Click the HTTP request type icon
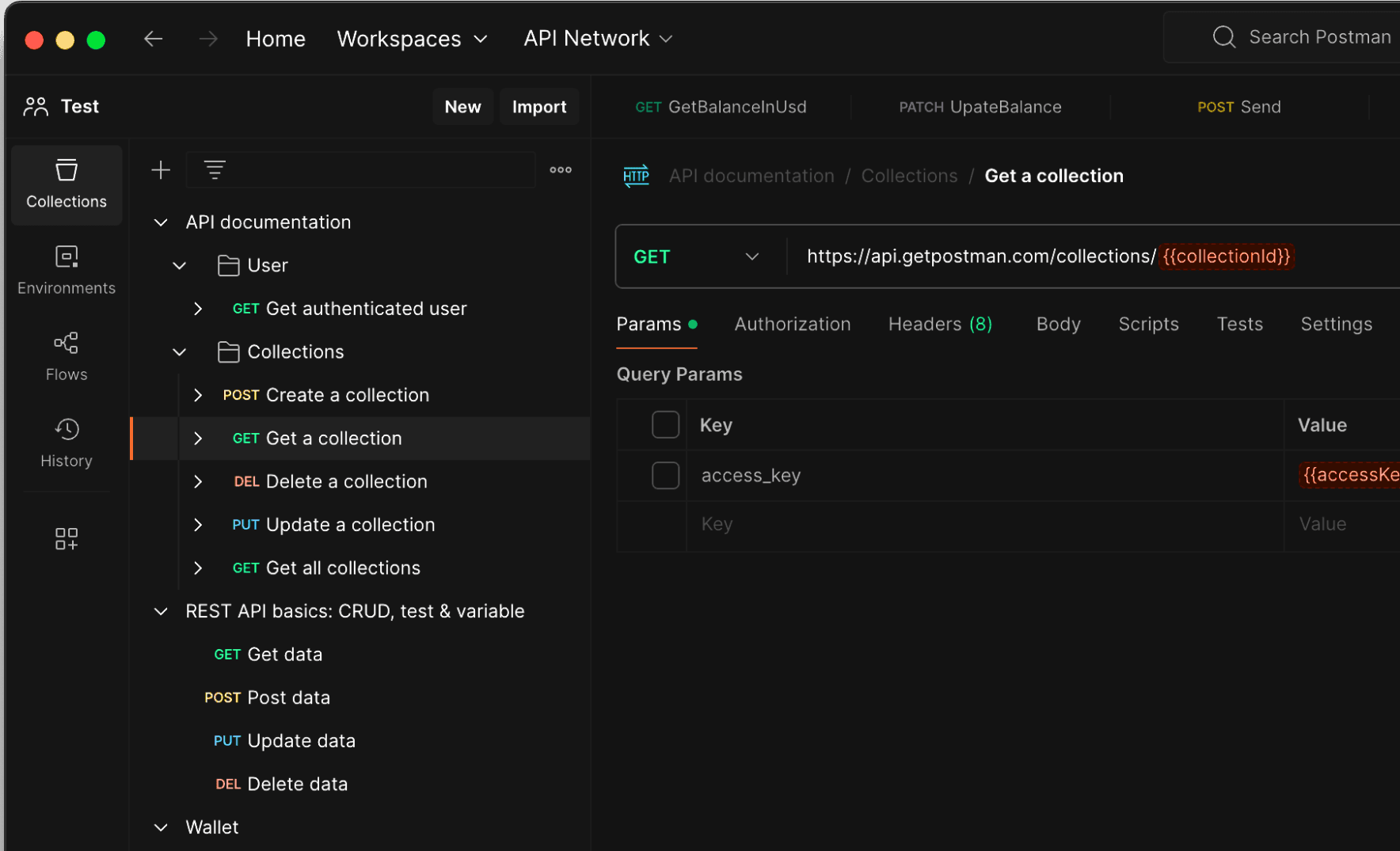 pyautogui.click(x=636, y=176)
